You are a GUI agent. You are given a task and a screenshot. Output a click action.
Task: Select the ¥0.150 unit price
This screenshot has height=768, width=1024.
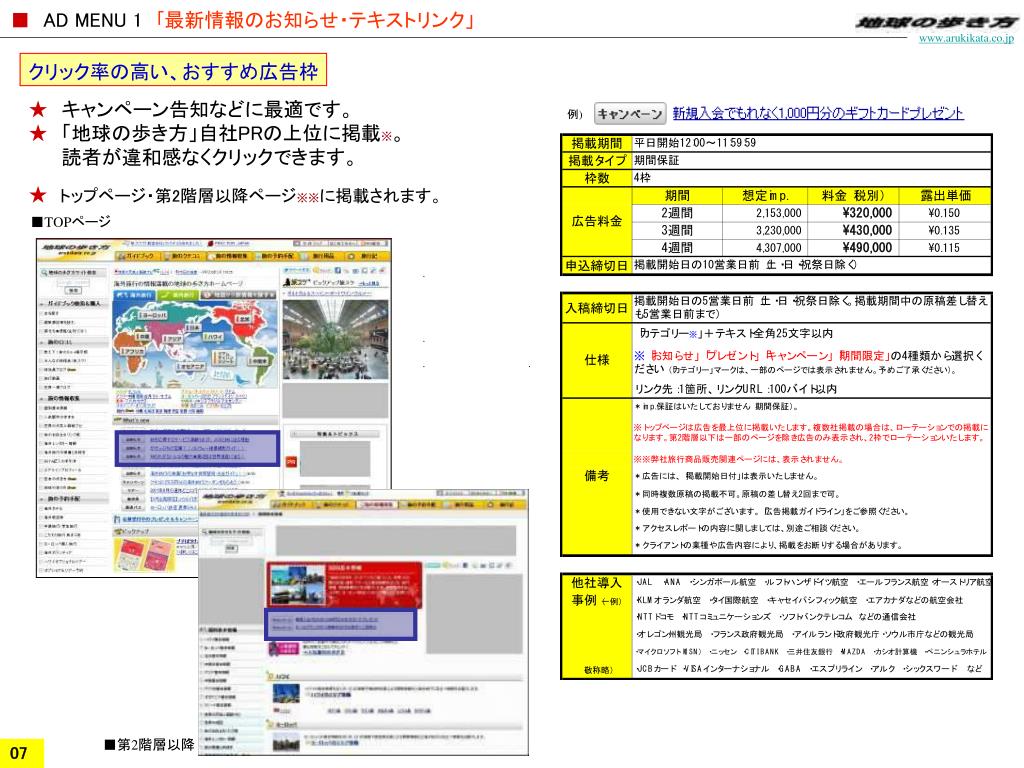[x=944, y=214]
